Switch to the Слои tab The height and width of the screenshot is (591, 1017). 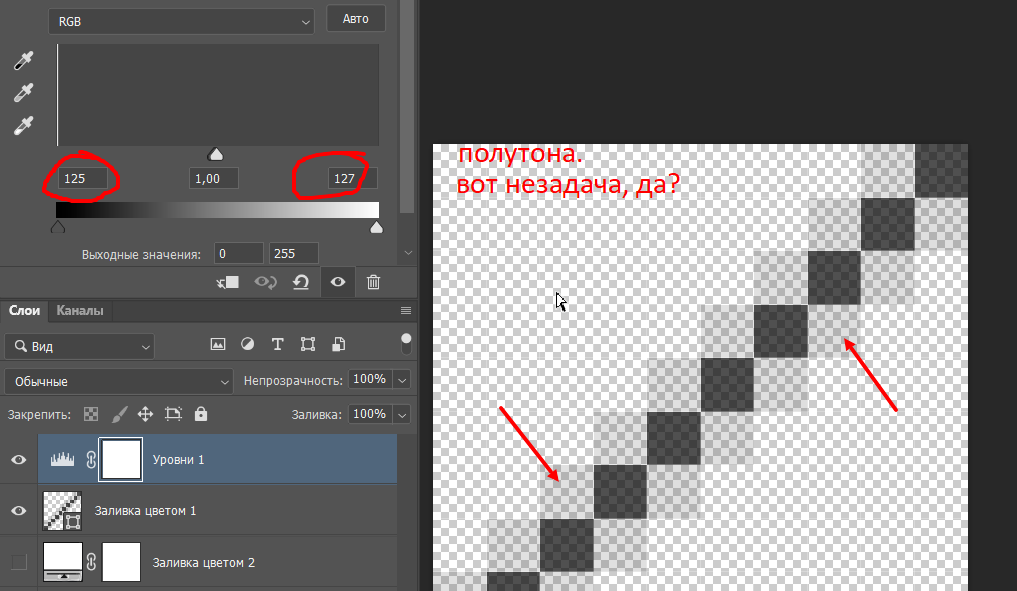click(x=25, y=311)
